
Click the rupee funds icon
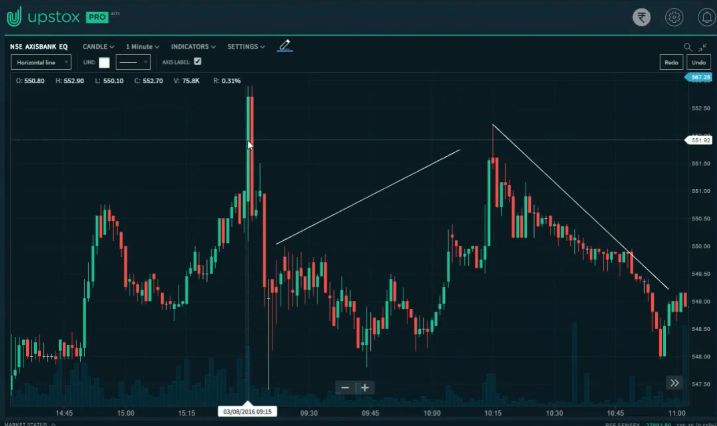point(640,17)
